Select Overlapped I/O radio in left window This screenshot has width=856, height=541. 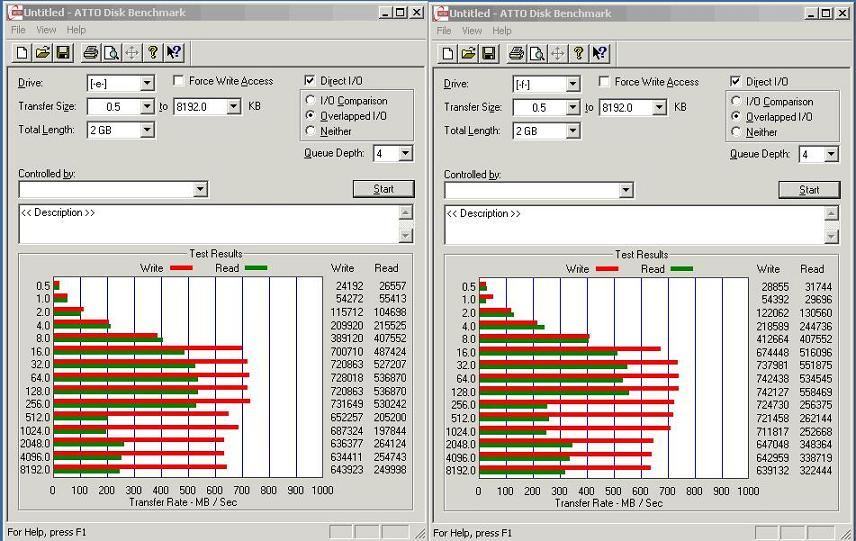click(x=311, y=116)
